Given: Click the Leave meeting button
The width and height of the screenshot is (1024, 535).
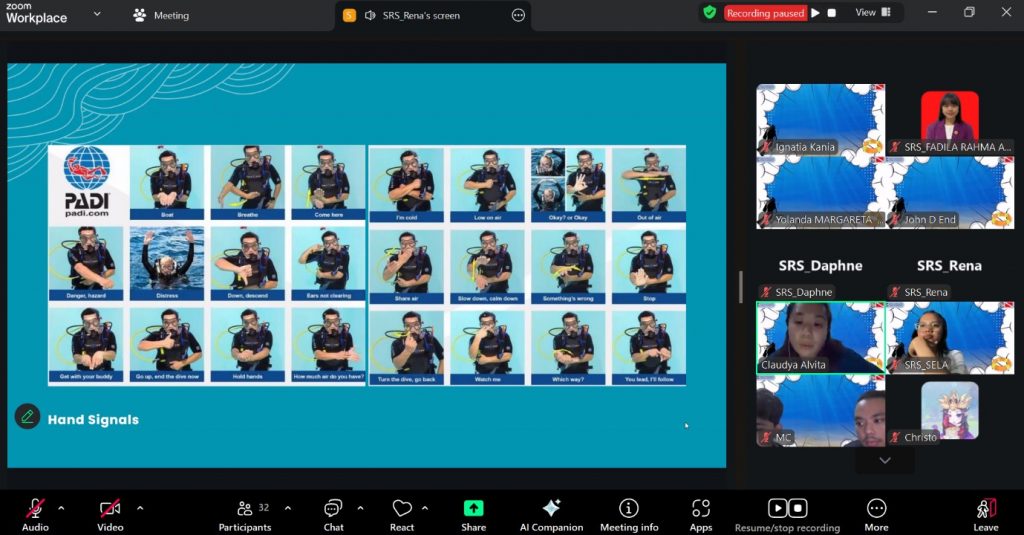Looking at the screenshot, I should tap(985, 514).
